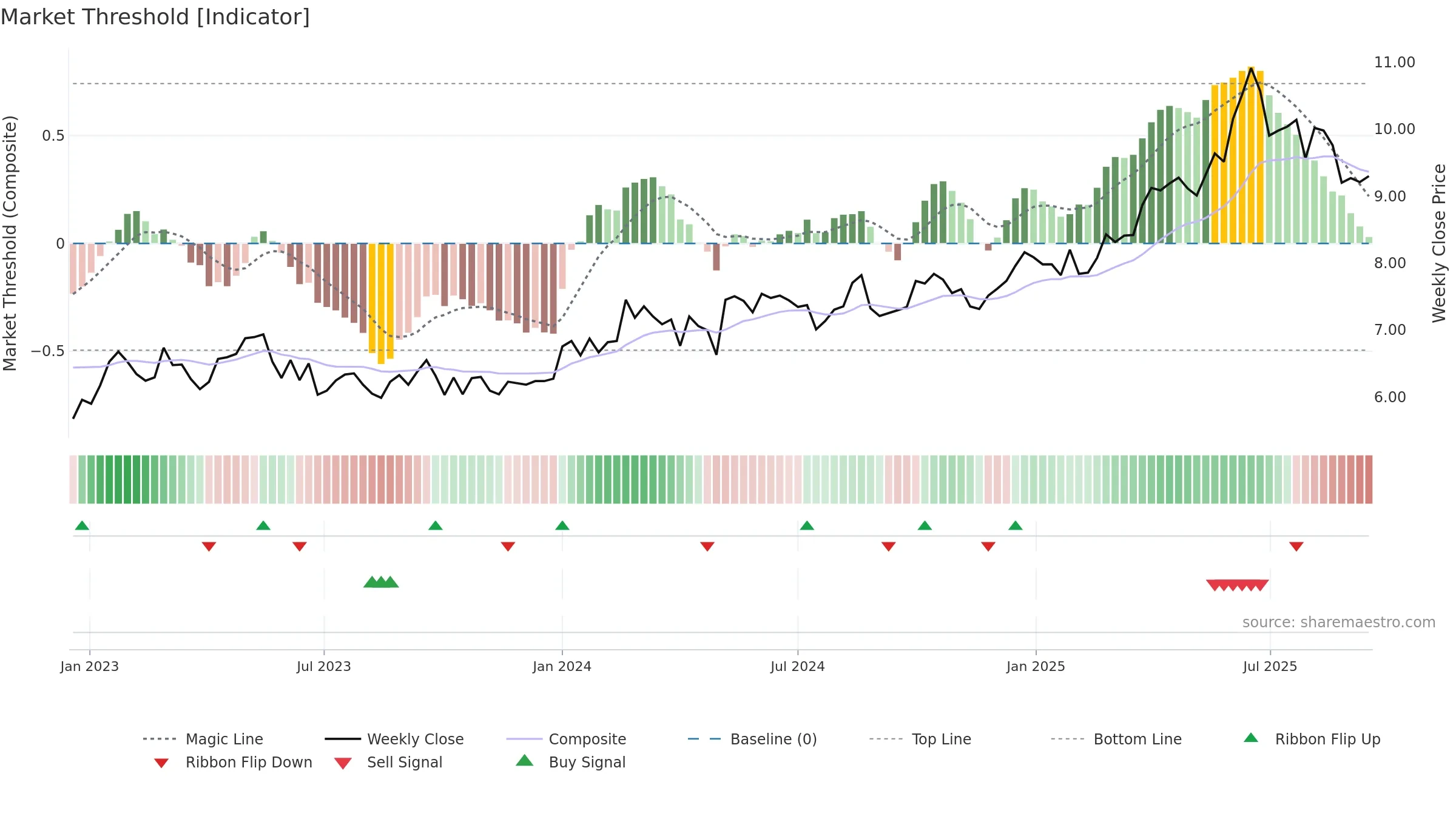This screenshot has width=1456, height=819.
Task: Click the yellow negative bars after Jul 2023
Action: pyautogui.click(x=381, y=303)
